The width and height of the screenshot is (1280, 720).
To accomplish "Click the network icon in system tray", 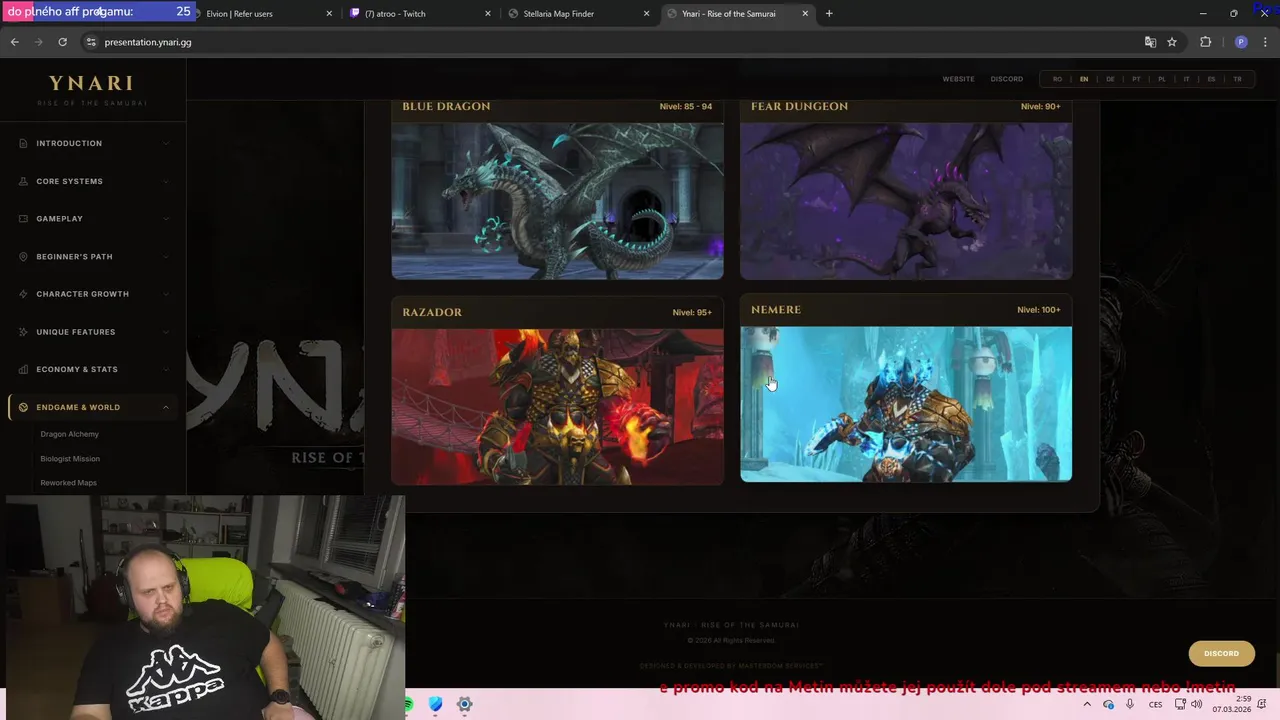I will [x=1180, y=704].
